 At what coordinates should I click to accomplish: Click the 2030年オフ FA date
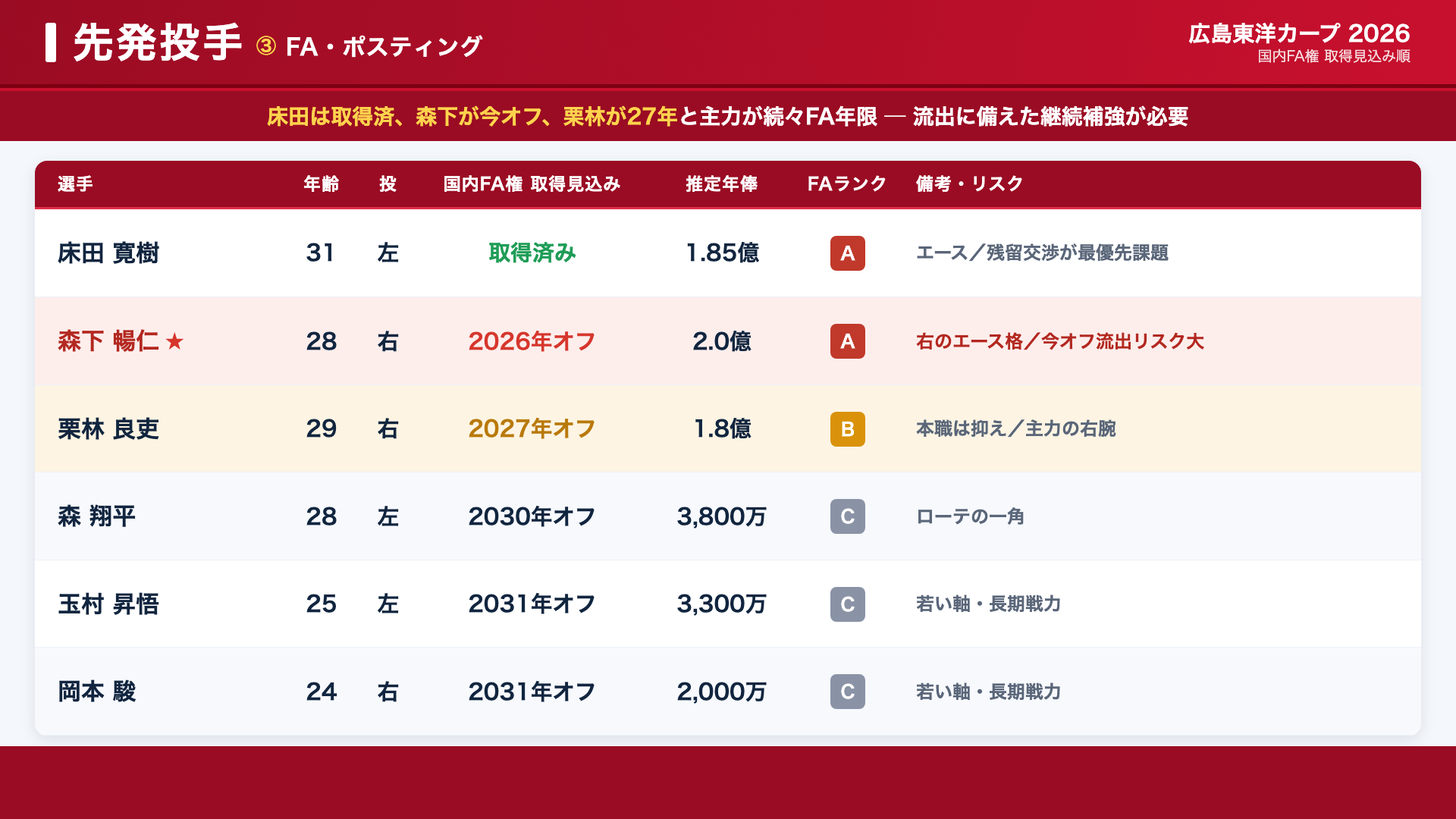click(x=532, y=516)
